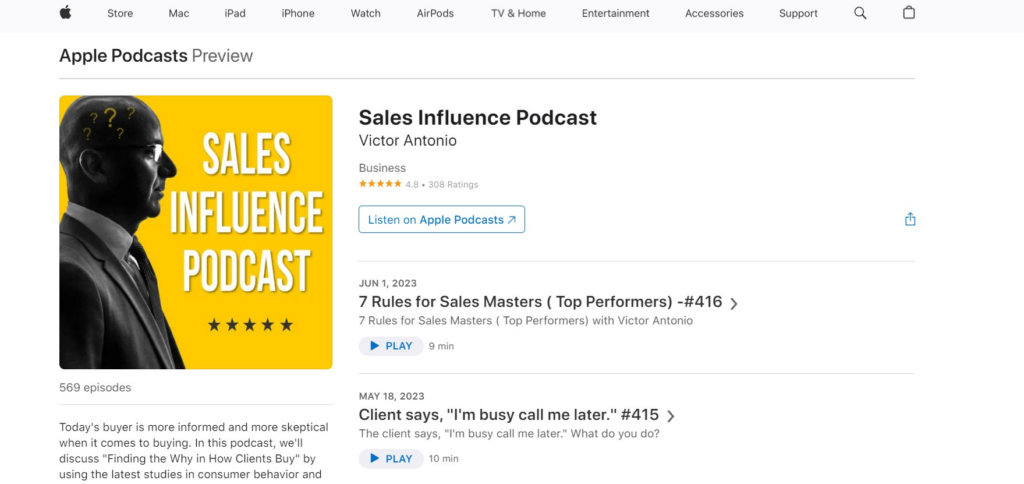Open episode 7 Rules for Sales Masters title
1024x484 pixels.
tap(540, 302)
